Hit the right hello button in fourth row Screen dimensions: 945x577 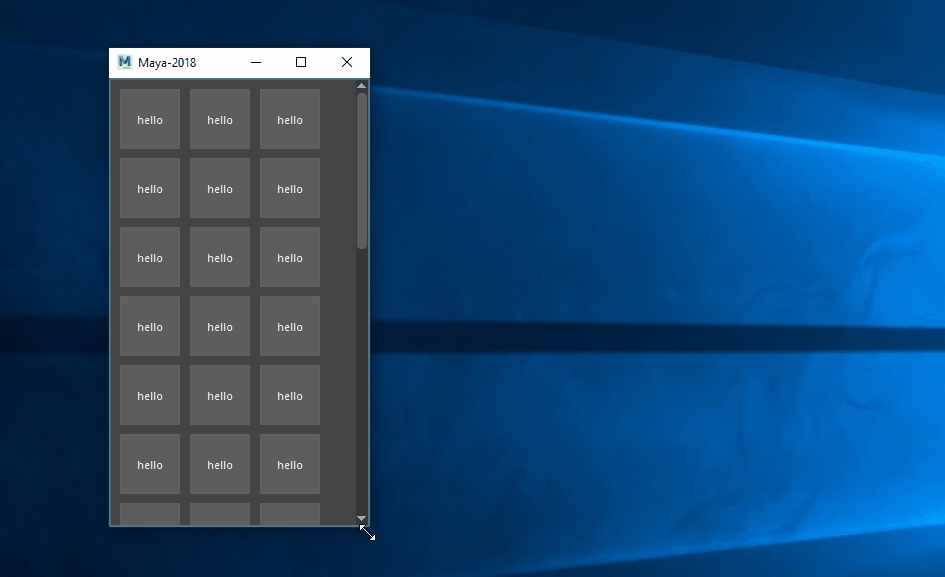point(290,326)
